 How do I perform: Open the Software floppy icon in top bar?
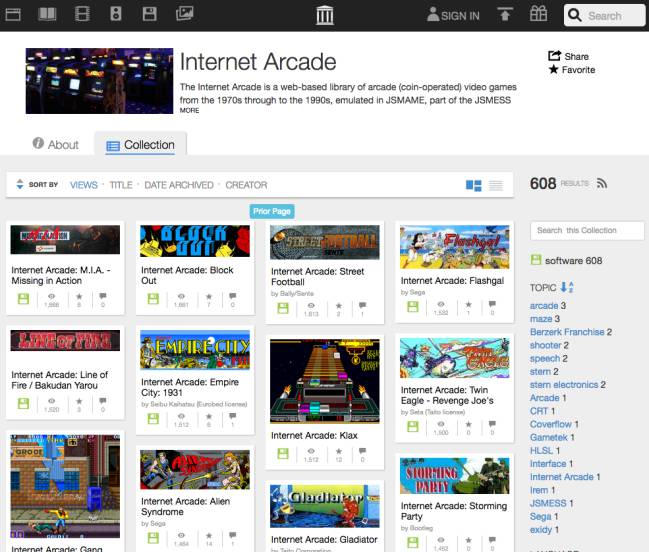pos(149,14)
